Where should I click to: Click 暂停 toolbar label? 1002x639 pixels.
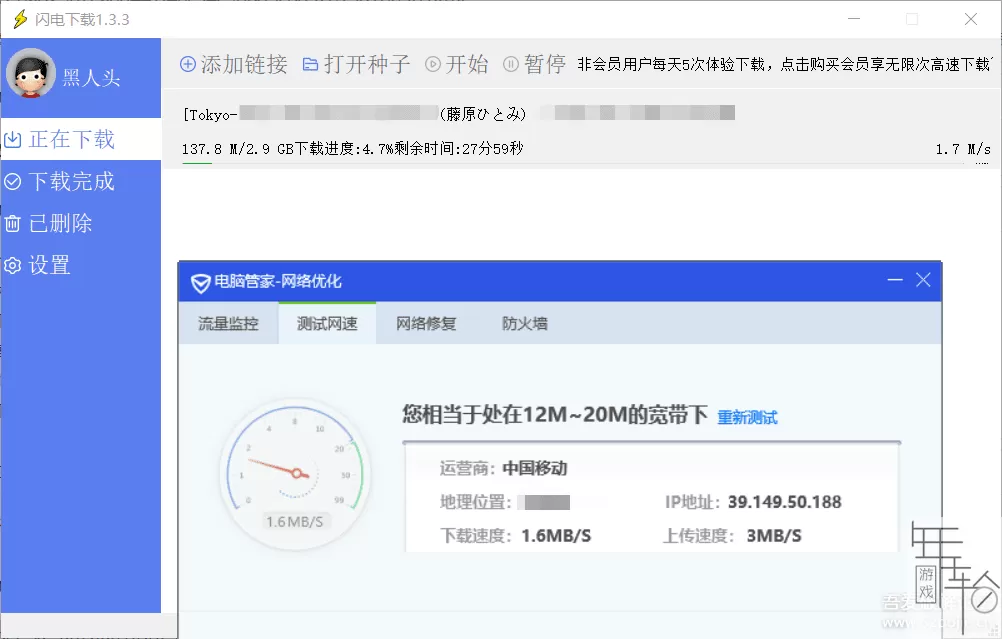point(545,64)
